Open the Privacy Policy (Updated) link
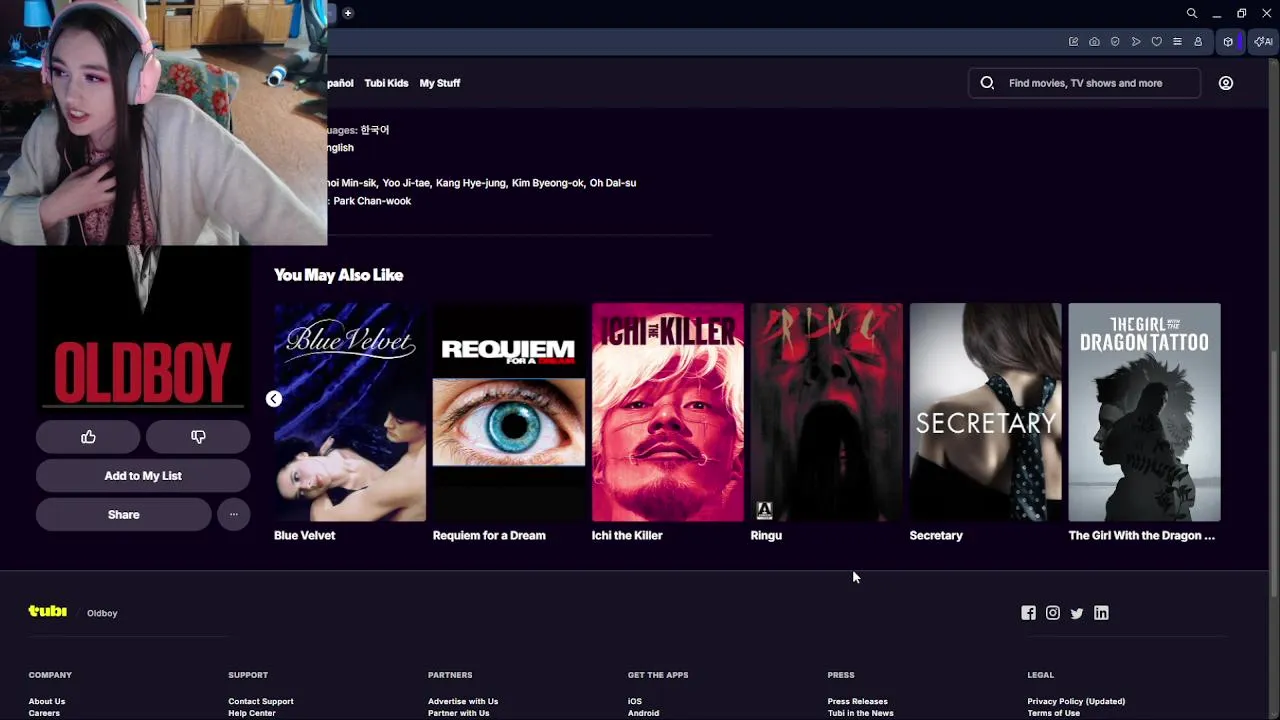 pos(1076,701)
